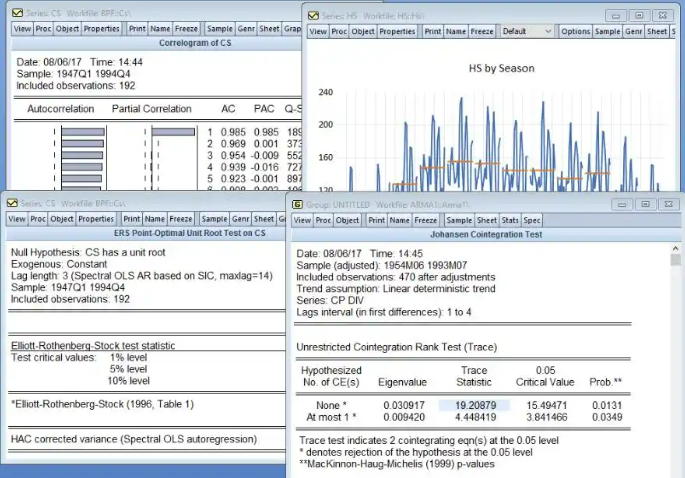685x478 pixels.
Task: Click Sample in the Correlogram of CS window
Action: click(x=220, y=29)
